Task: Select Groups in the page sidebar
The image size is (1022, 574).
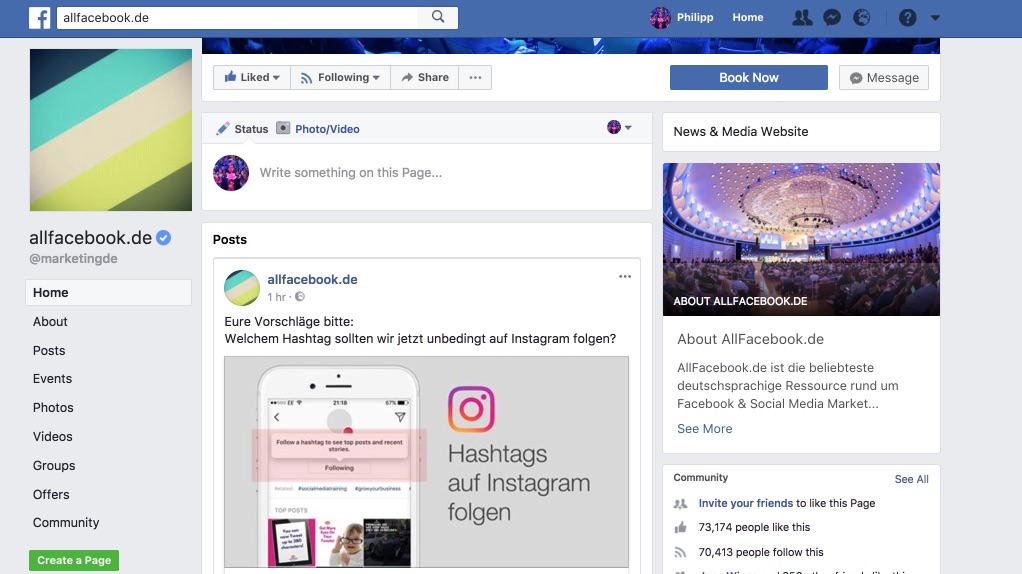Action: pyautogui.click(x=53, y=465)
